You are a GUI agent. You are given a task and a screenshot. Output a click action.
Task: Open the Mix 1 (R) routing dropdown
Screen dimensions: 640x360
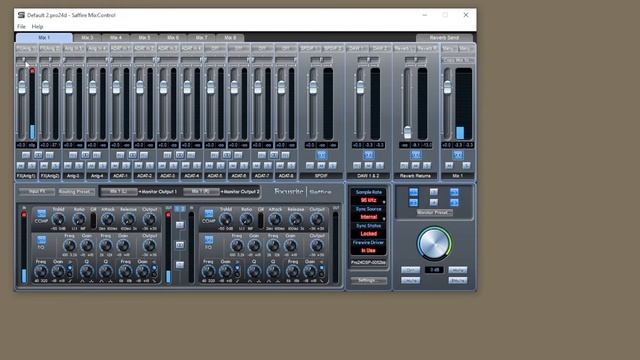201,191
